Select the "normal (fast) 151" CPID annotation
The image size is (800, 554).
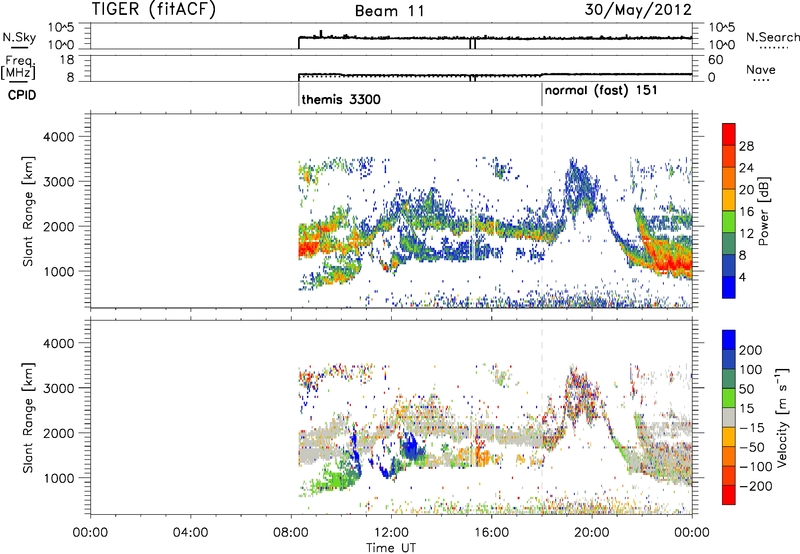click(601, 91)
